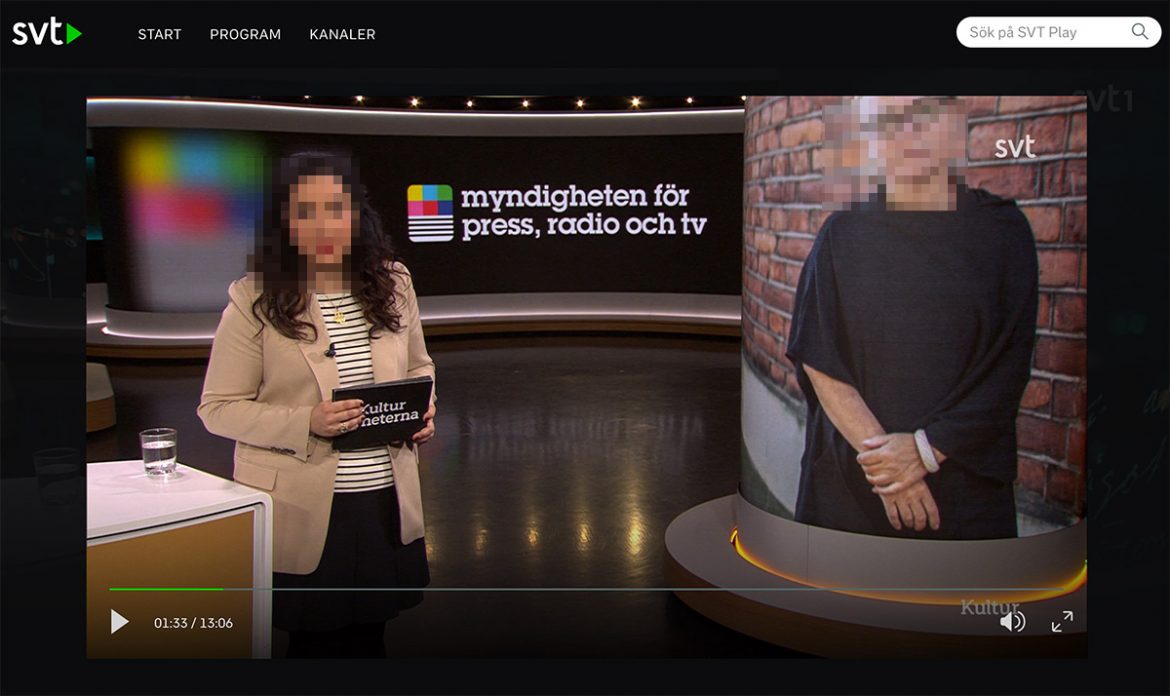
Task: Enter fullscreen mode using the expand icon
Action: pyautogui.click(x=1062, y=622)
